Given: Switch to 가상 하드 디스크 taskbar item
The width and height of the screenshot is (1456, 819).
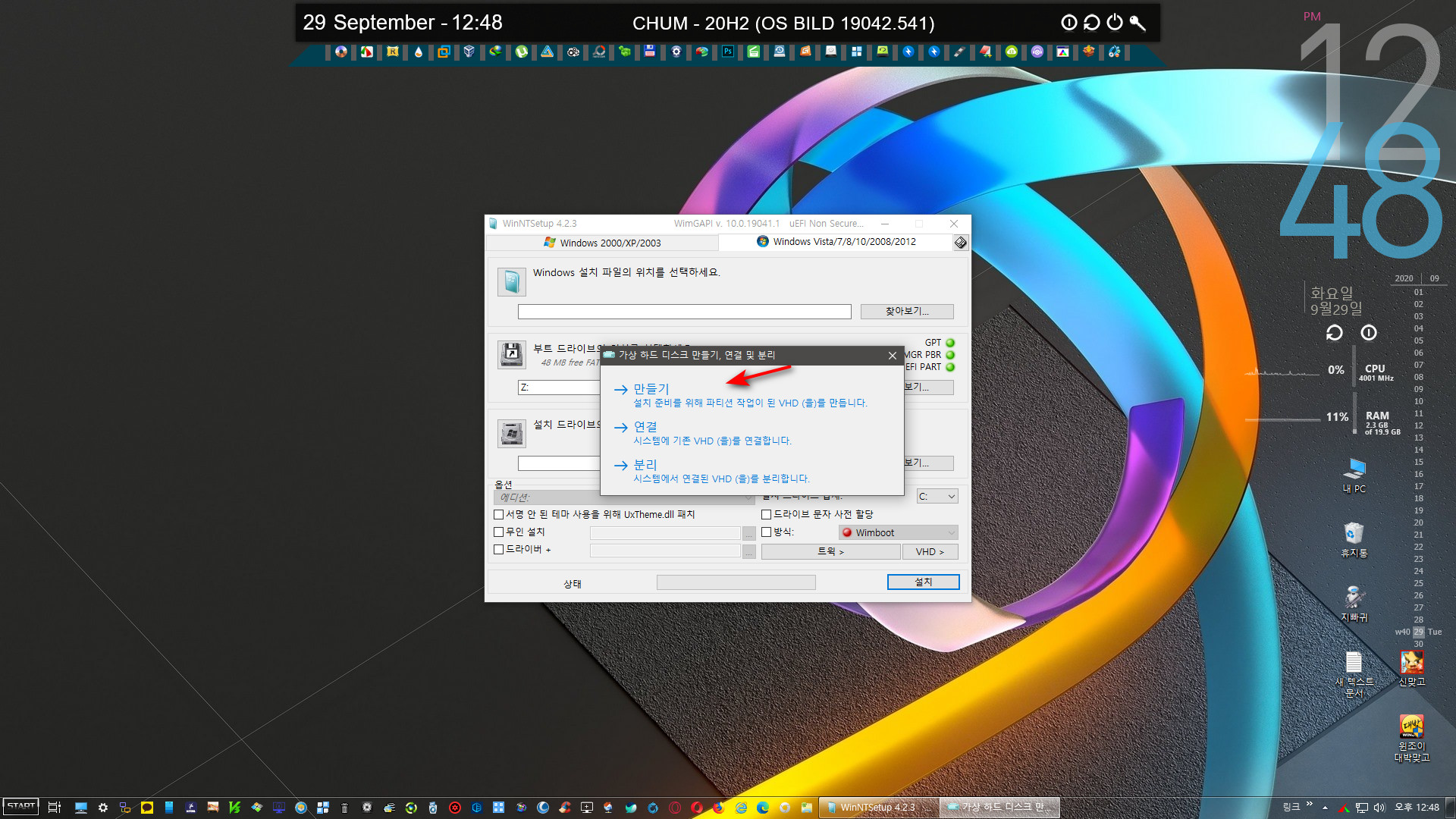Looking at the screenshot, I should (x=1000, y=808).
